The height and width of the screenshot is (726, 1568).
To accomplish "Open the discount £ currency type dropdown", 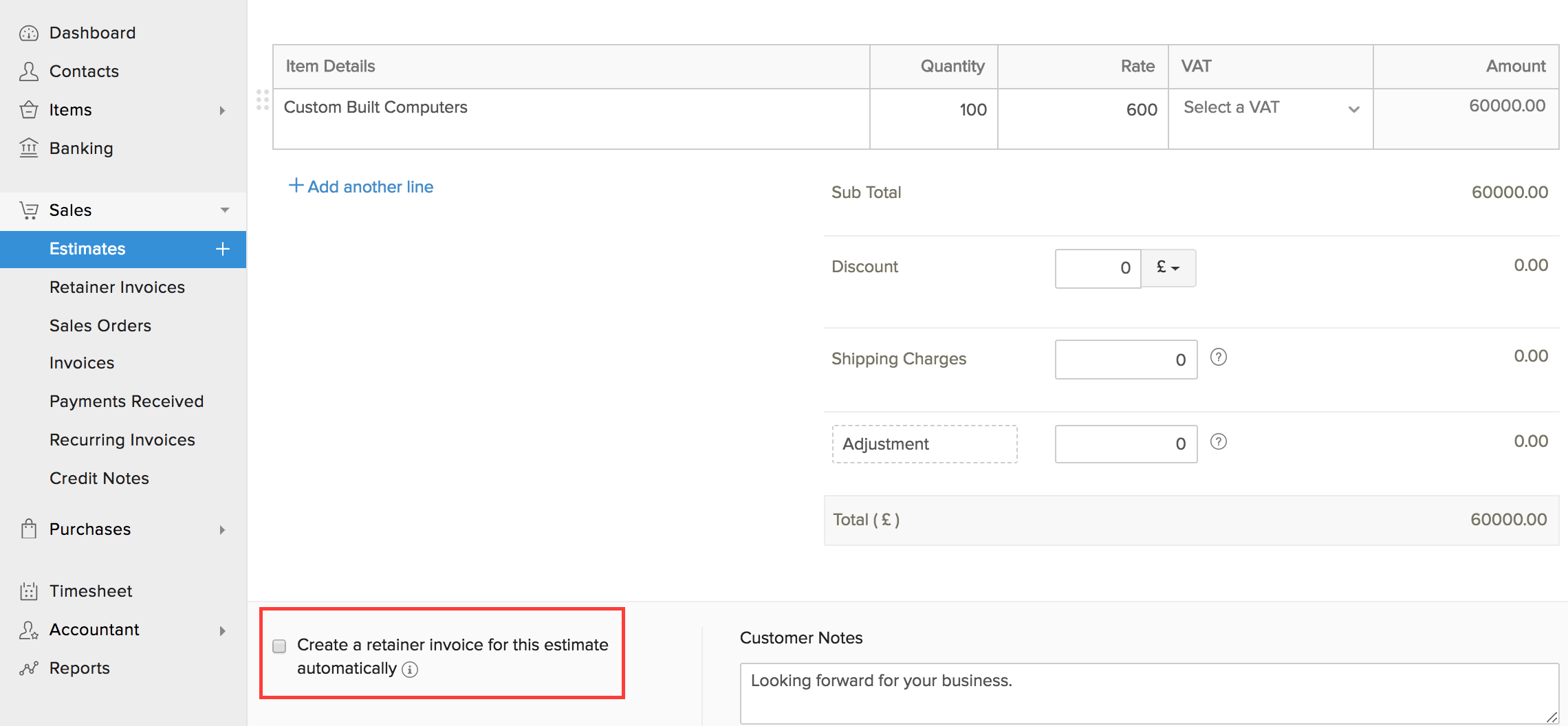I will pyautogui.click(x=1168, y=267).
